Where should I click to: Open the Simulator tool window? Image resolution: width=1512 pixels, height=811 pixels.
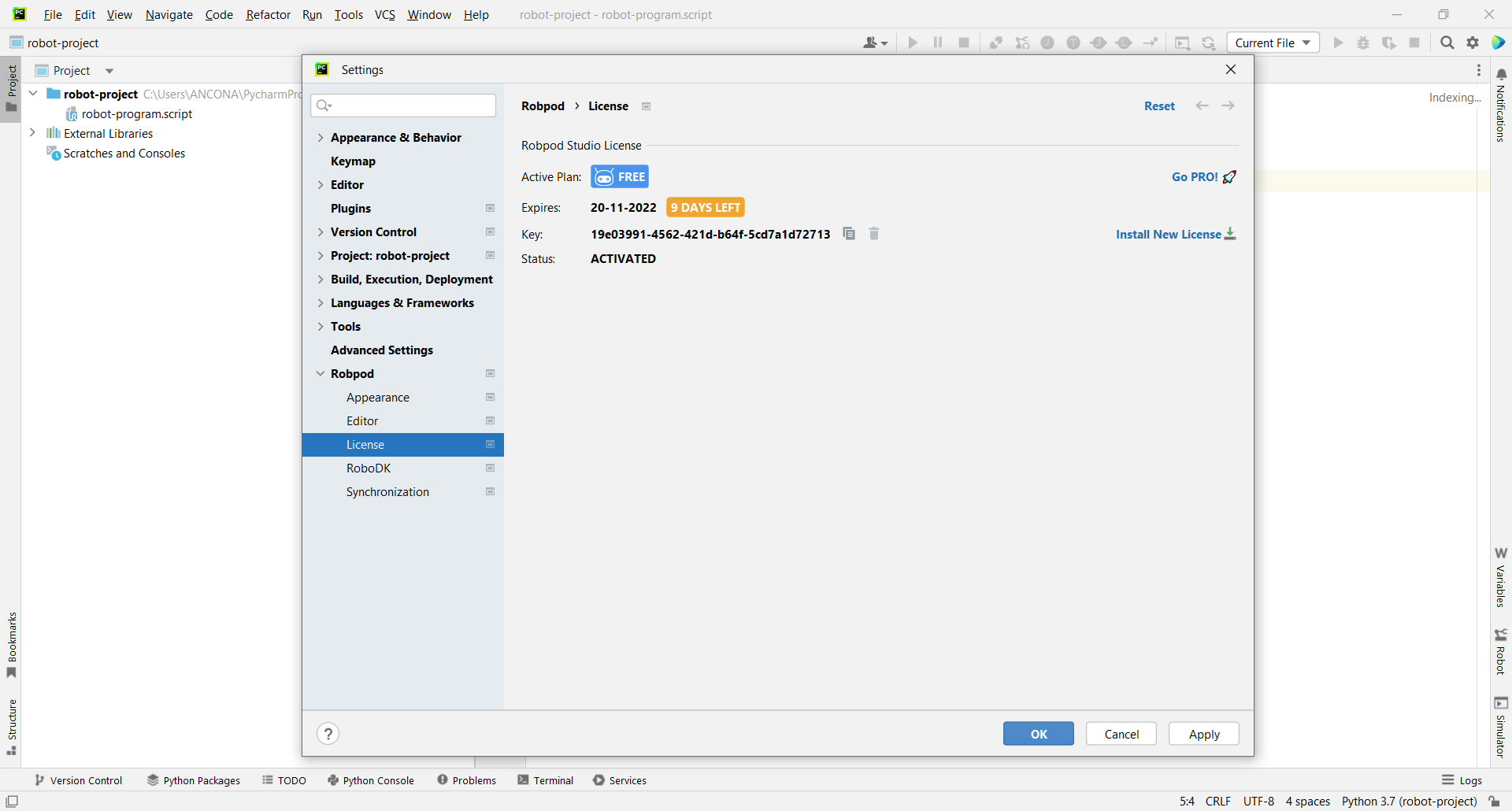coord(1501,727)
